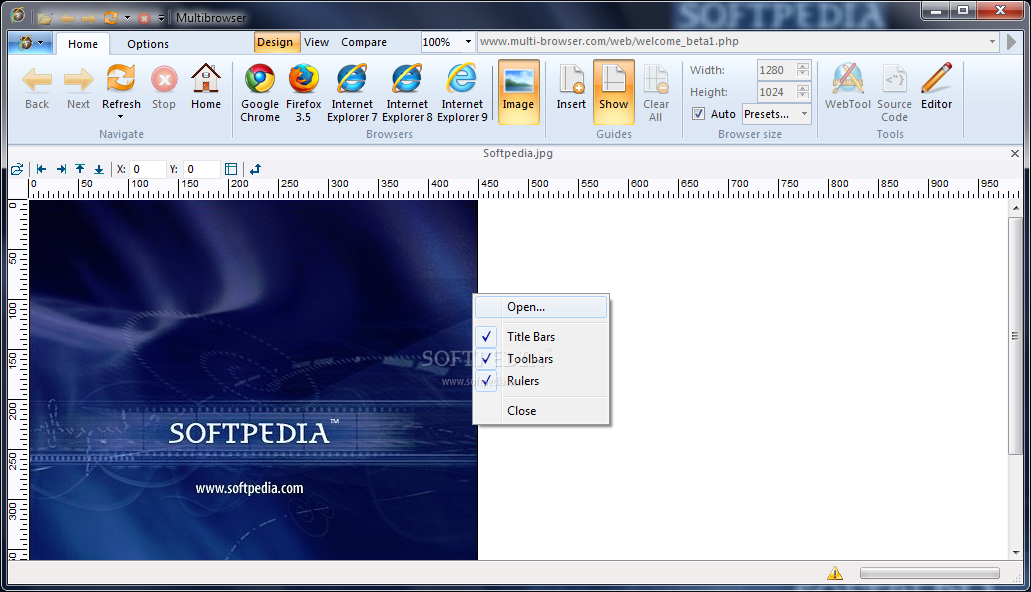
Task: Select the Design mode tab
Action: coord(275,42)
